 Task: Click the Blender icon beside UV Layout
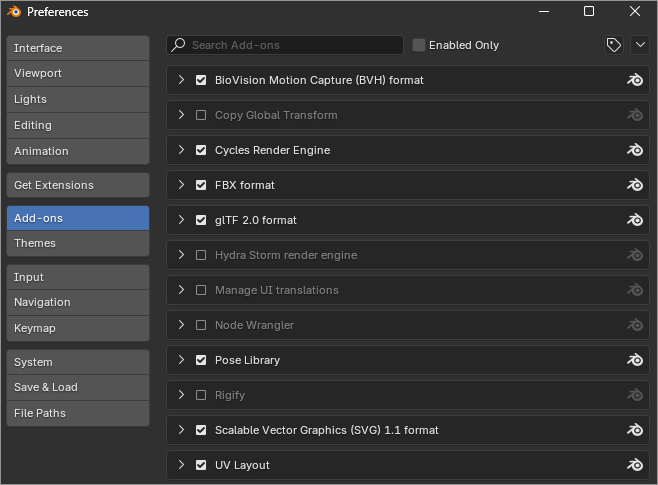(x=634, y=465)
